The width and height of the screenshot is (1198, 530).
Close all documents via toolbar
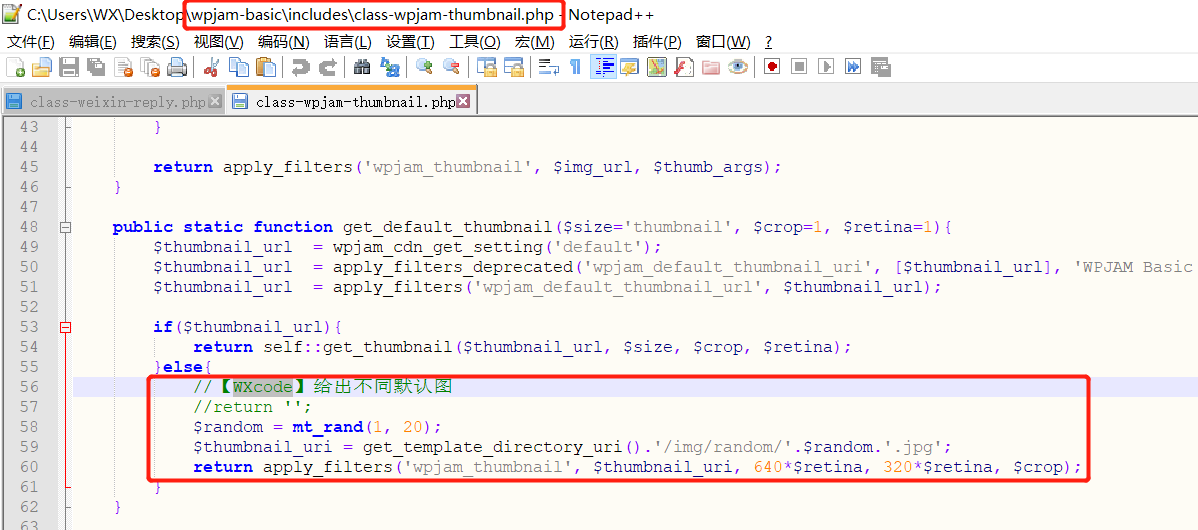pos(151,67)
